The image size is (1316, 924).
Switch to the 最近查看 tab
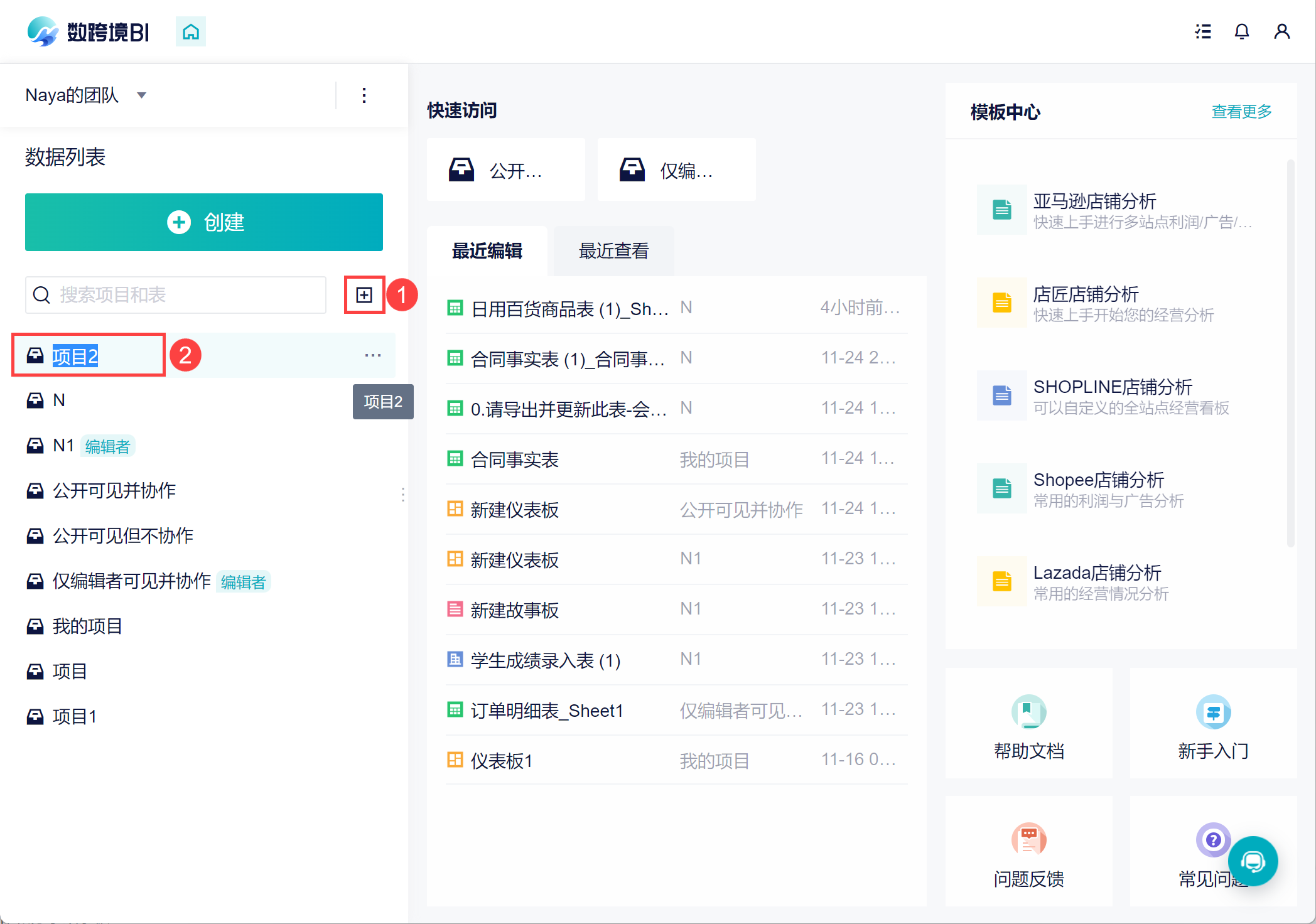tap(613, 251)
